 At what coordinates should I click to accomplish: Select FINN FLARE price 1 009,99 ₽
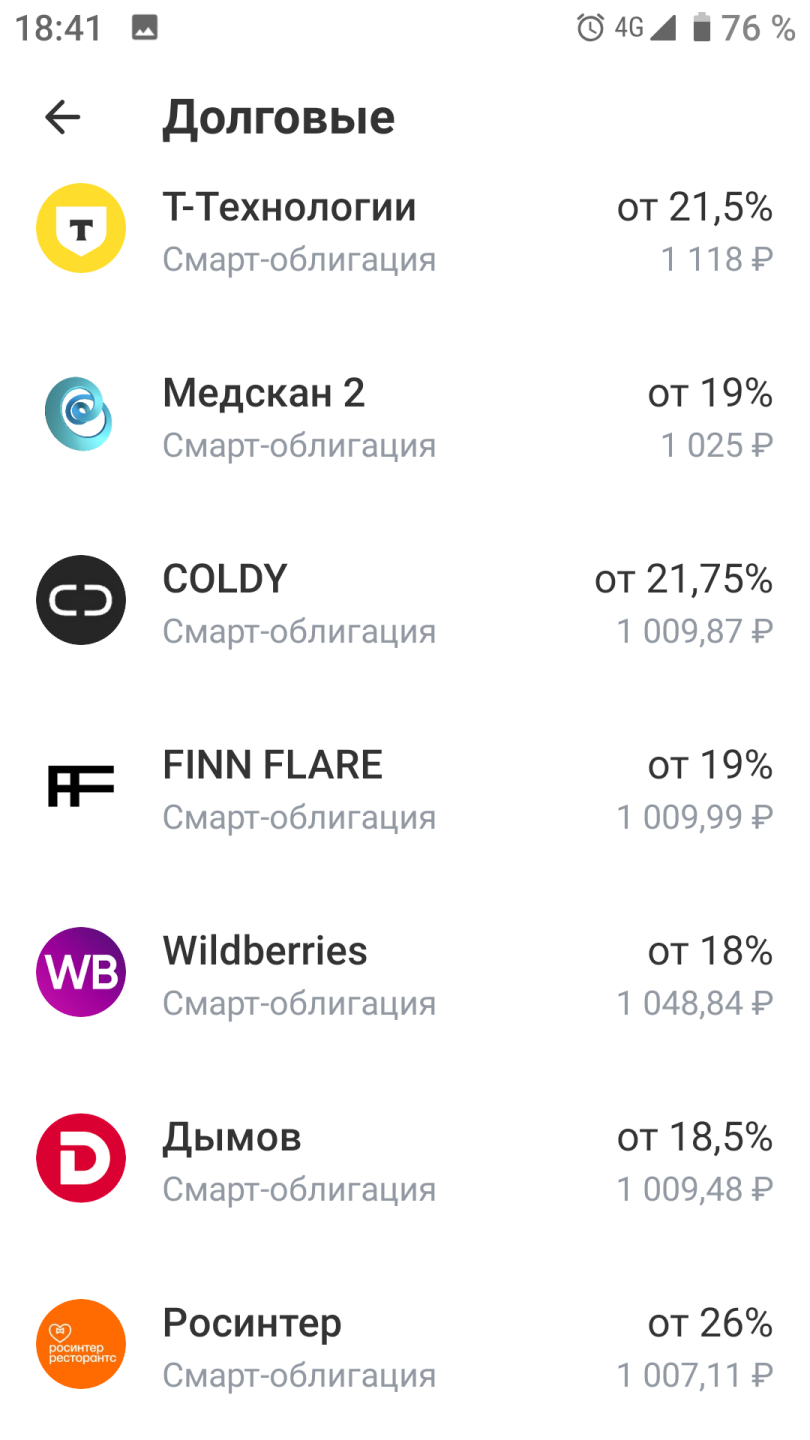695,818
